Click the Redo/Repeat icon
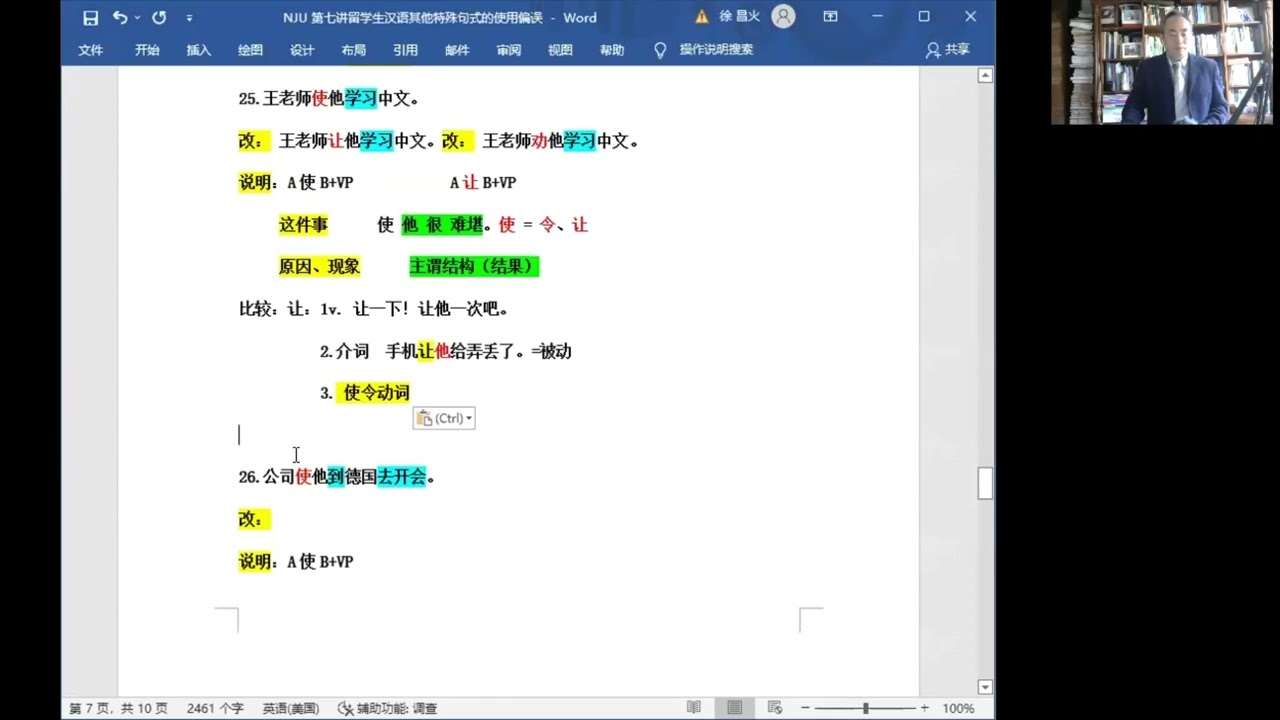1280x720 pixels. 159,17
